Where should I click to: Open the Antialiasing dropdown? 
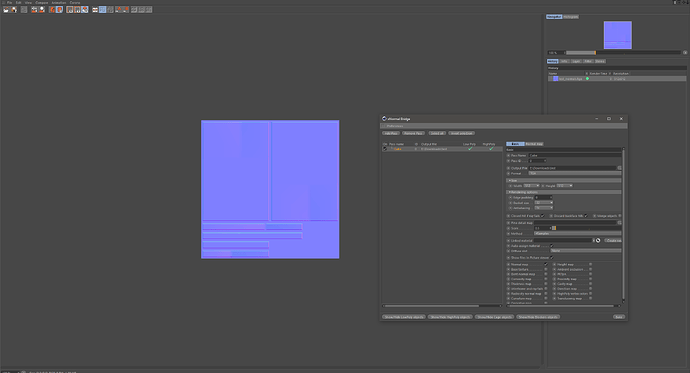543,208
